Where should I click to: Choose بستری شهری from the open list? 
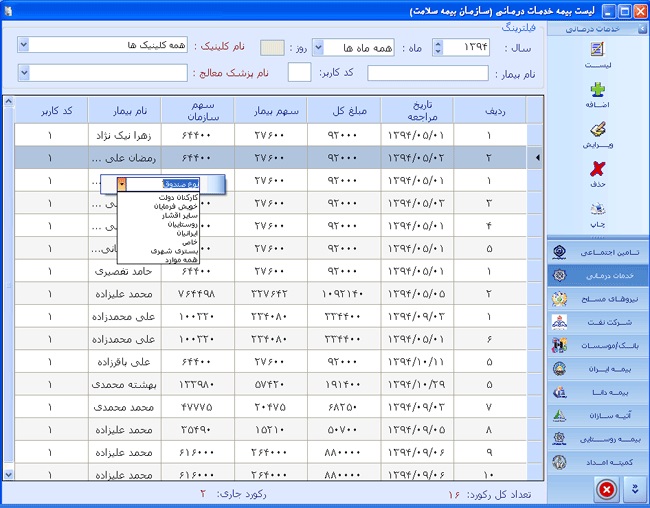point(174,251)
